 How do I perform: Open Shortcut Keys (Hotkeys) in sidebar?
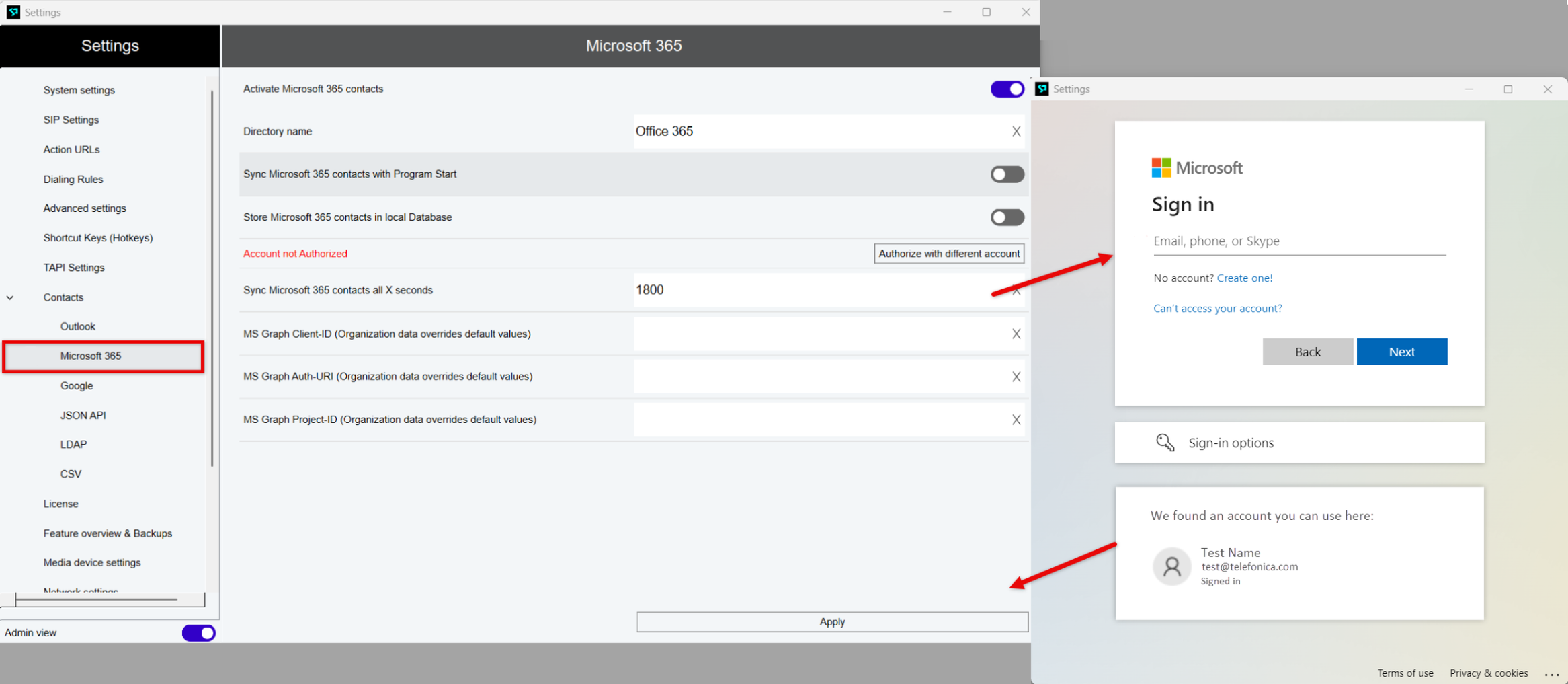click(98, 238)
